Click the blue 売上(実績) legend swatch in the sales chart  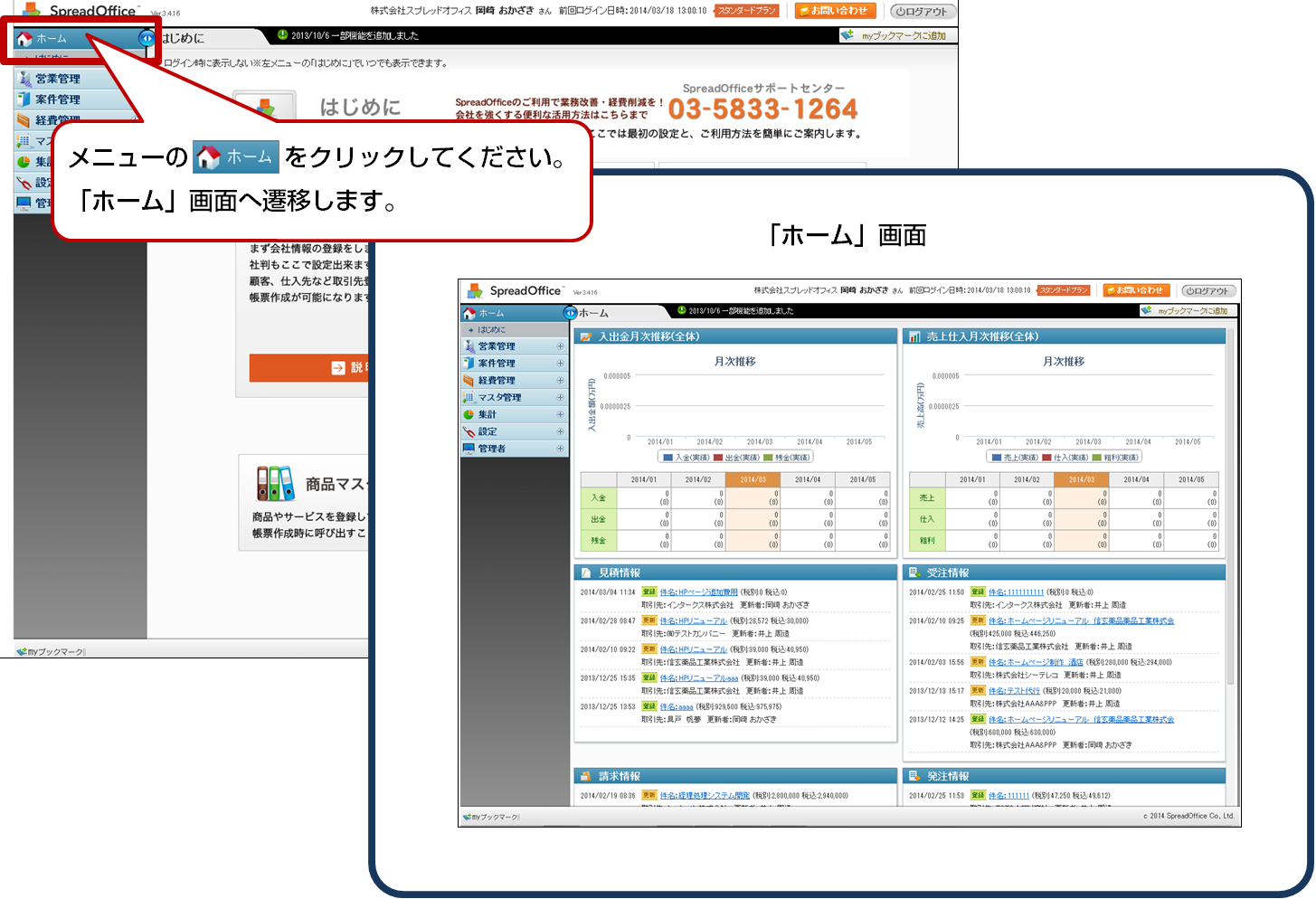coord(997,458)
